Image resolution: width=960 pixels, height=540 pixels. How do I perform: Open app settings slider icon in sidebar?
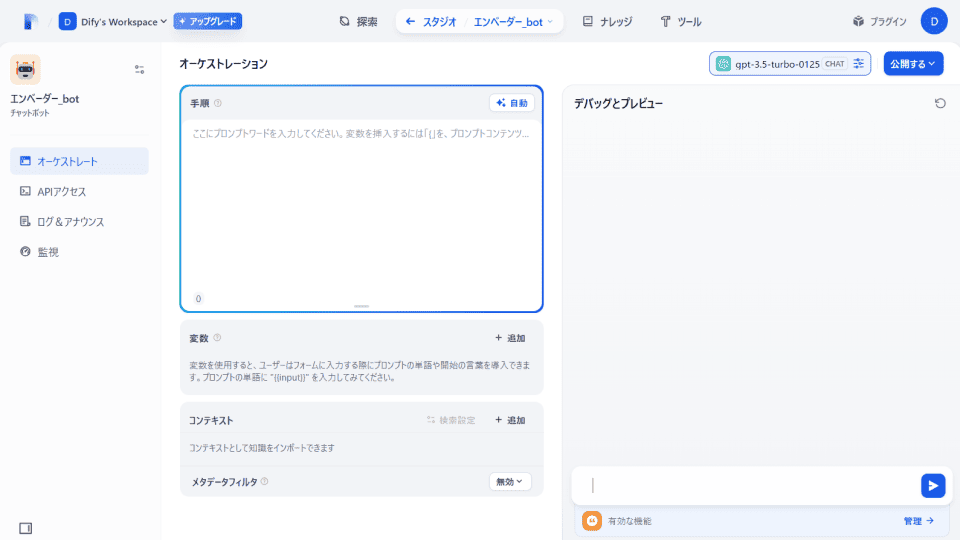pyautogui.click(x=140, y=69)
